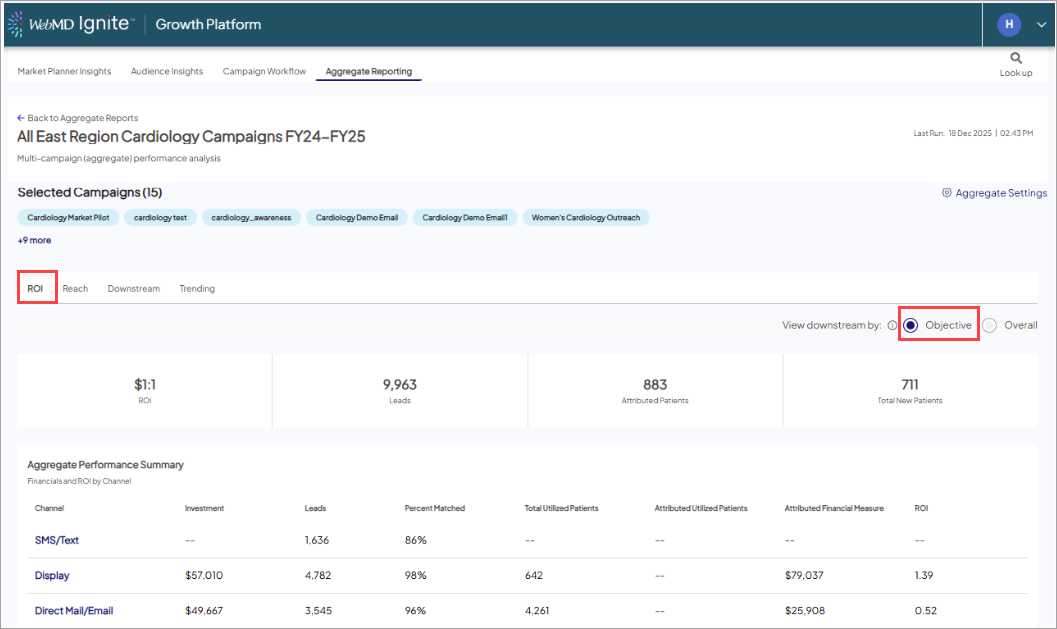Click the back arrow to Aggregate Reports
Screen dimensions: 1057x629
[19, 117]
